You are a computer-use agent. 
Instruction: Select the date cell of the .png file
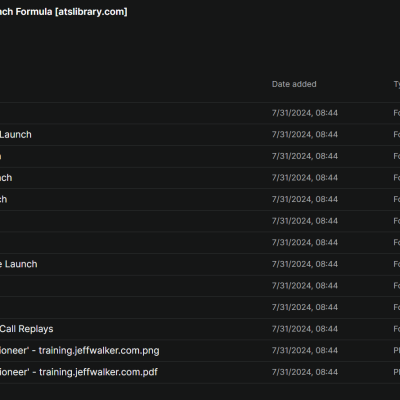305,350
